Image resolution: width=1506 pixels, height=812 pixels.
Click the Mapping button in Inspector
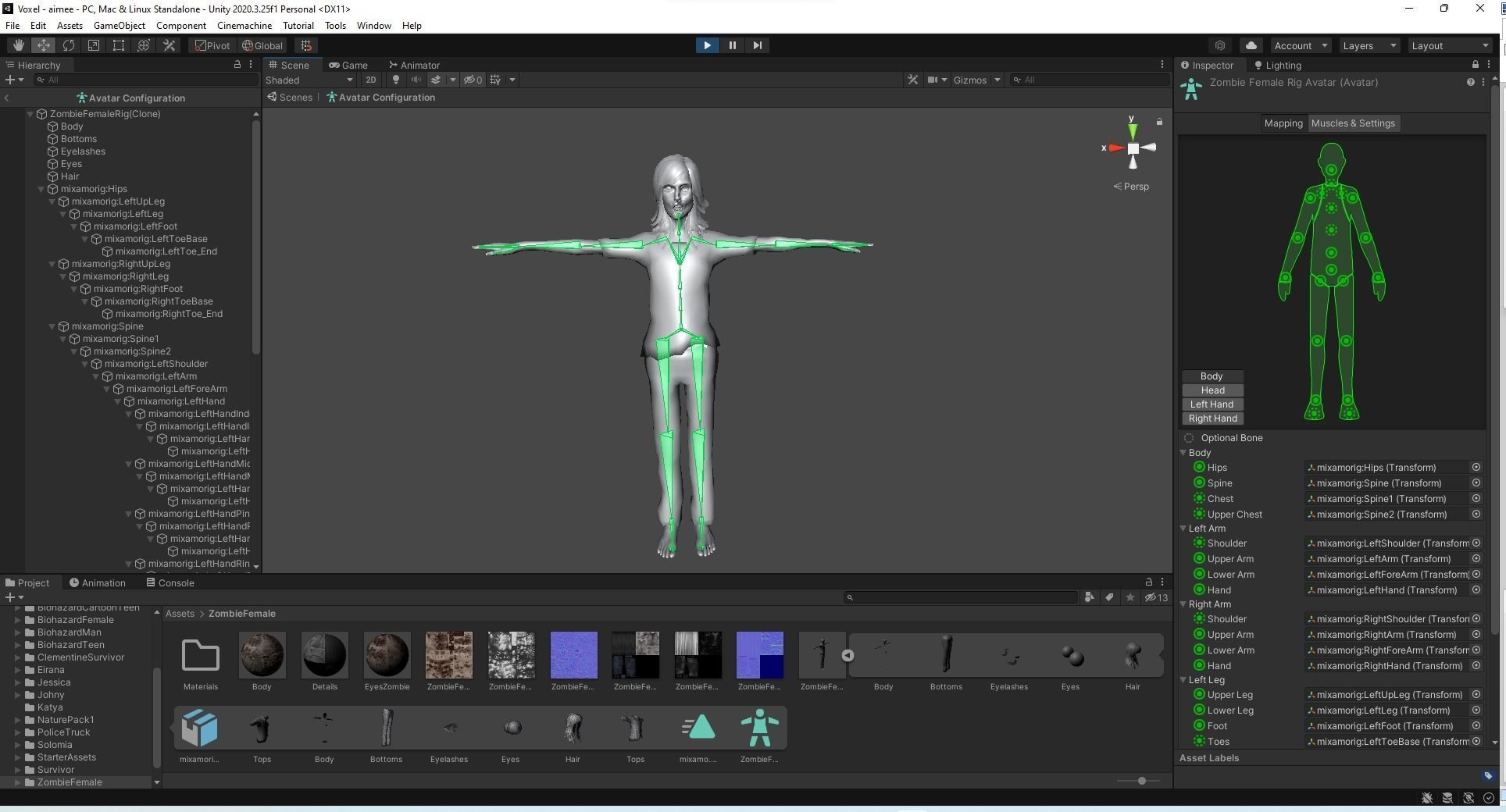(x=1283, y=123)
